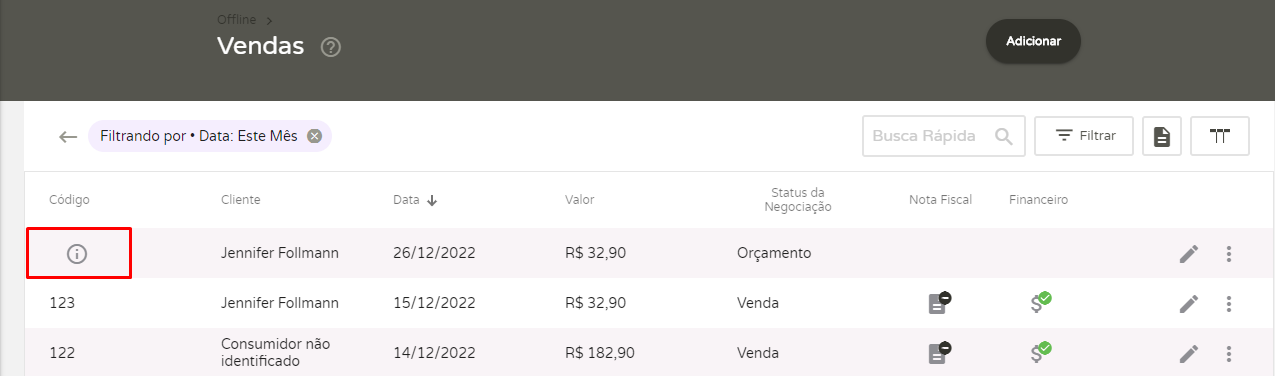The width and height of the screenshot is (1275, 376).
Task: Focus the Busca Rápida search field
Action: pos(943,136)
